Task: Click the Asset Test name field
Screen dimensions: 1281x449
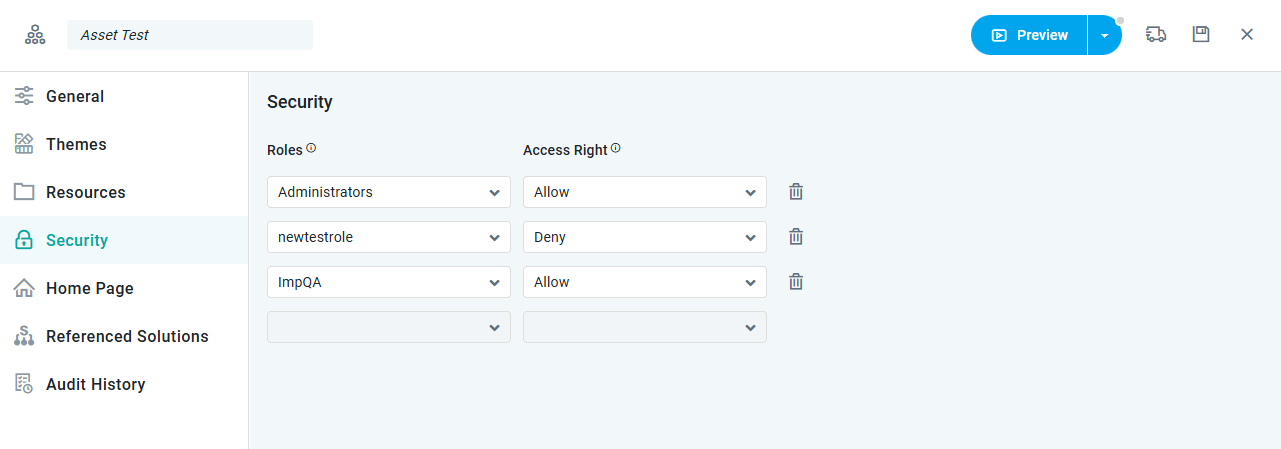Action: [x=190, y=35]
